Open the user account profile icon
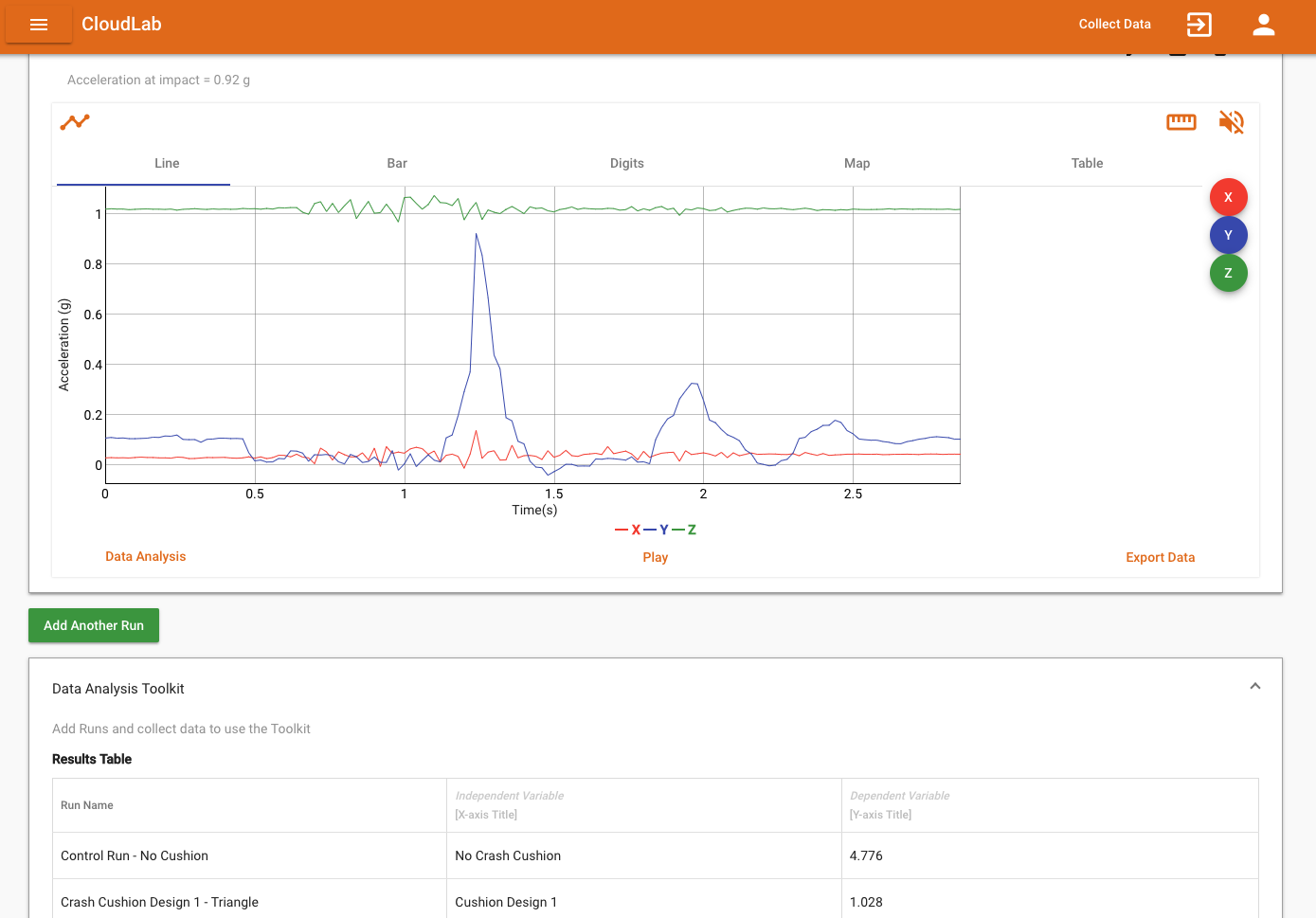1316x918 pixels. click(x=1263, y=25)
